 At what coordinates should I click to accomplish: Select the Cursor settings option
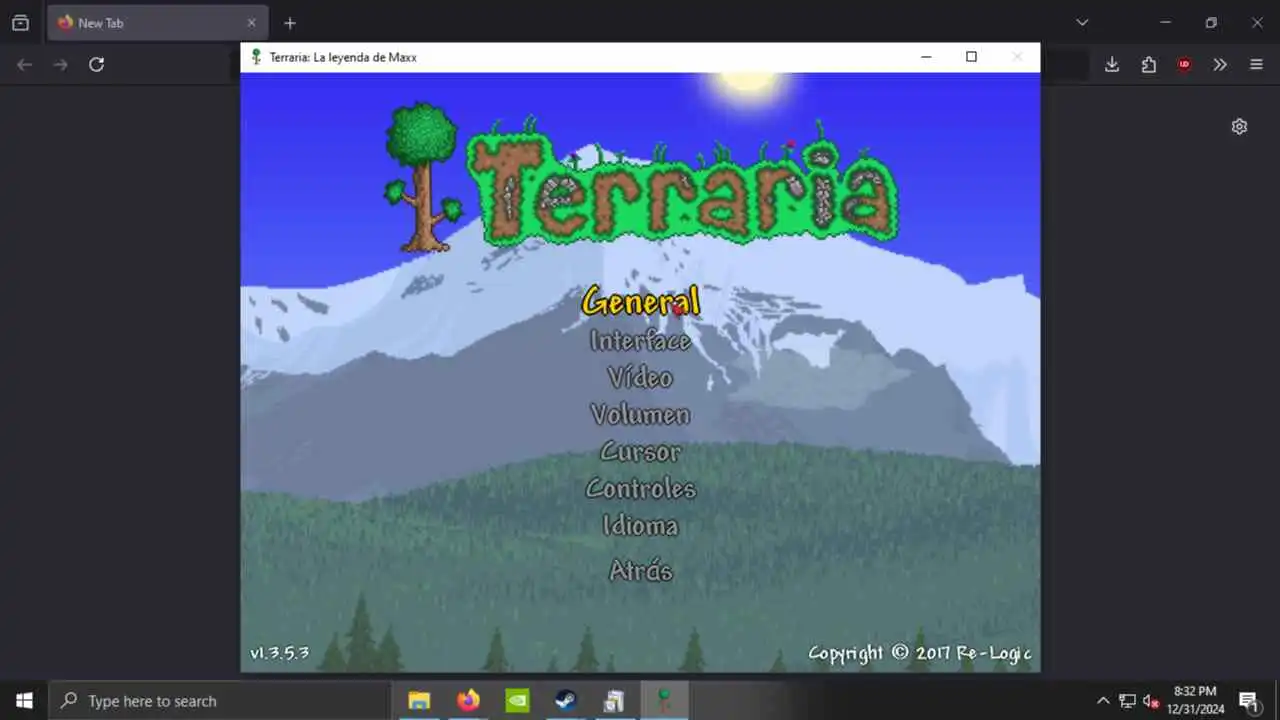[640, 452]
